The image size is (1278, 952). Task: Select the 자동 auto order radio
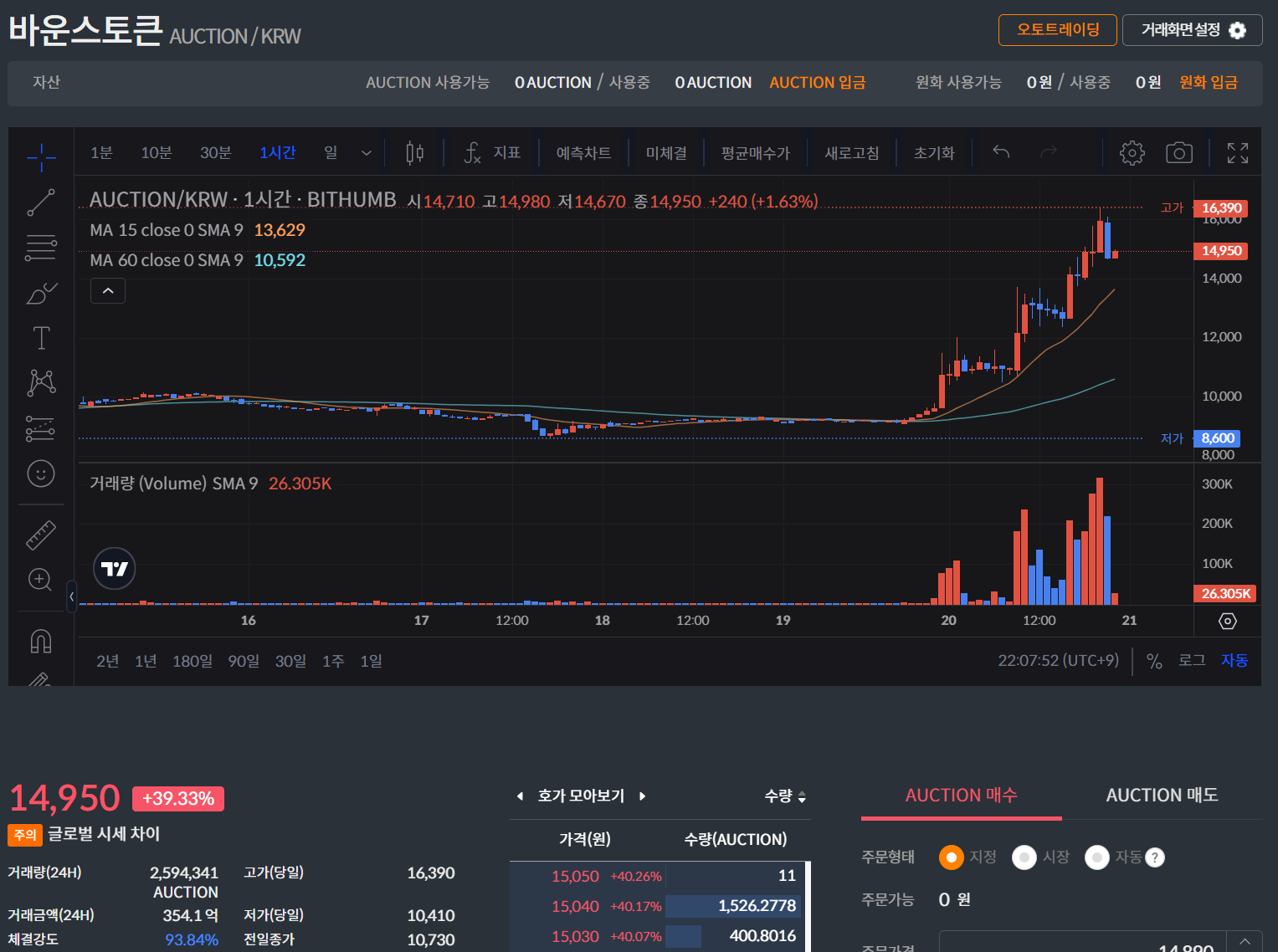pyautogui.click(x=1097, y=857)
